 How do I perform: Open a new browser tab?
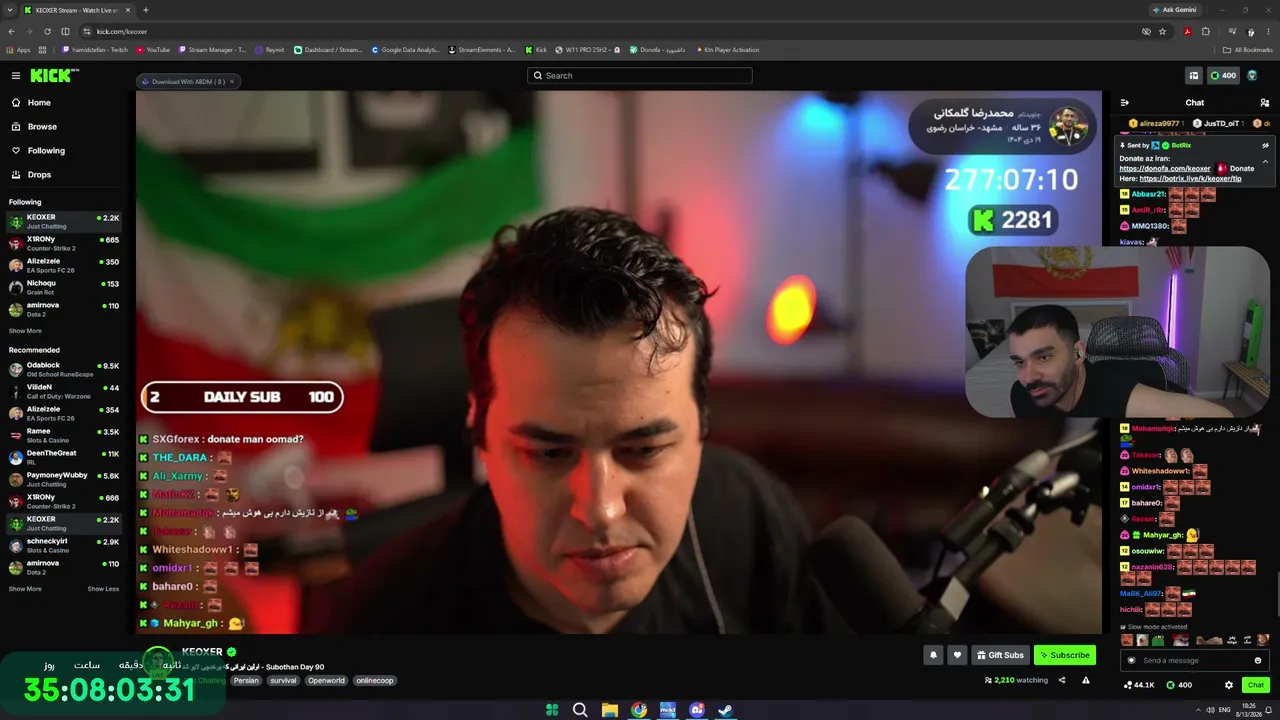pos(146,10)
